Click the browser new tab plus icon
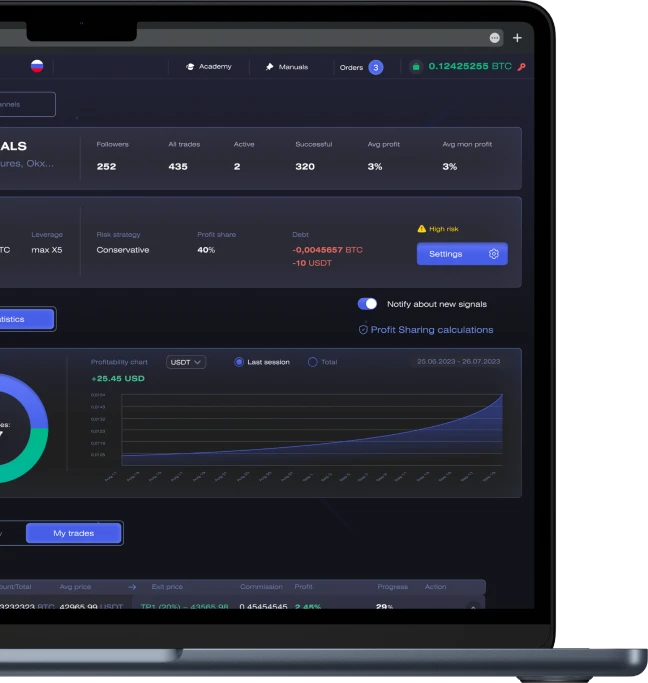 coord(517,38)
